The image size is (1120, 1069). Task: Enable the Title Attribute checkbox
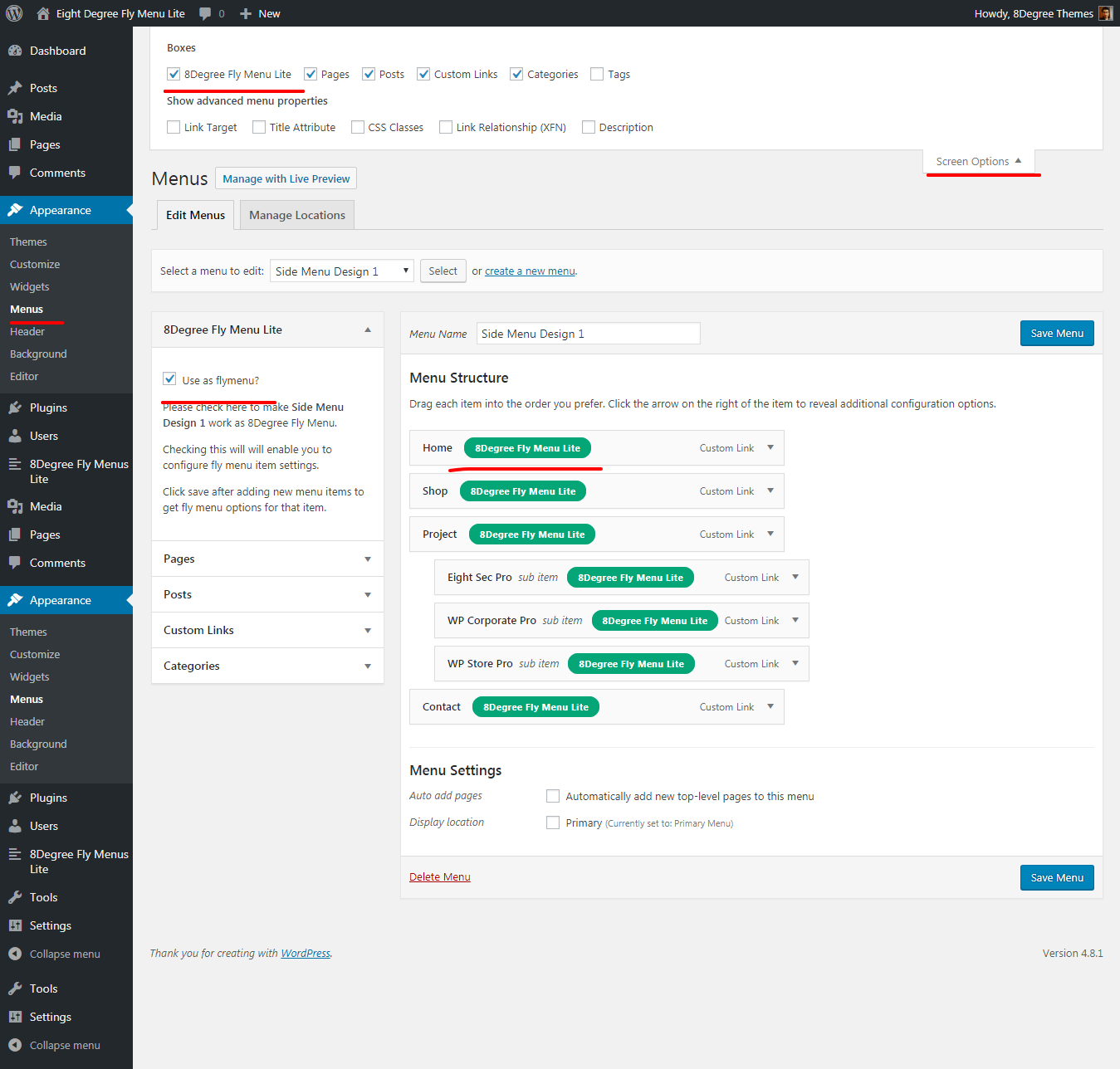[259, 127]
